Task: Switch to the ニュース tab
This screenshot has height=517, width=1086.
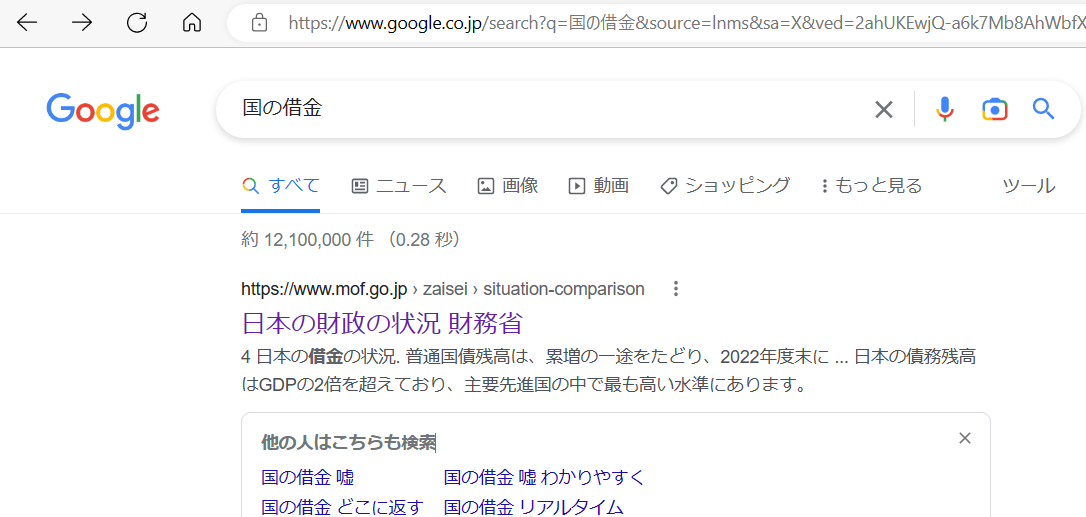Action: tap(399, 186)
